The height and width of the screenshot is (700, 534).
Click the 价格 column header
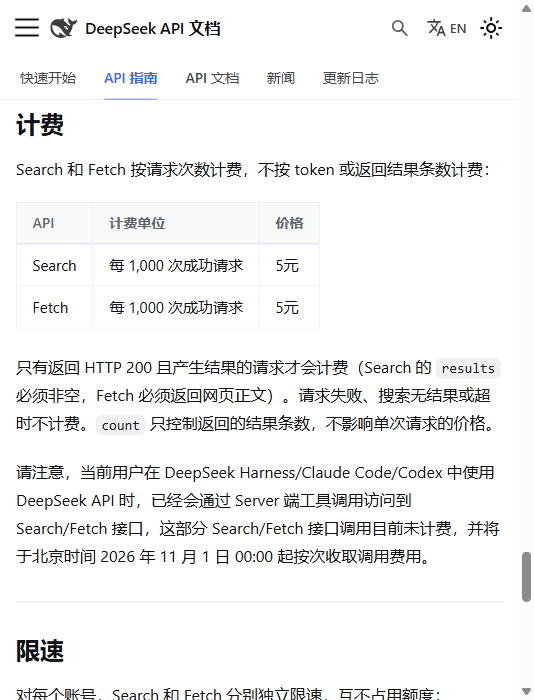[289, 223]
